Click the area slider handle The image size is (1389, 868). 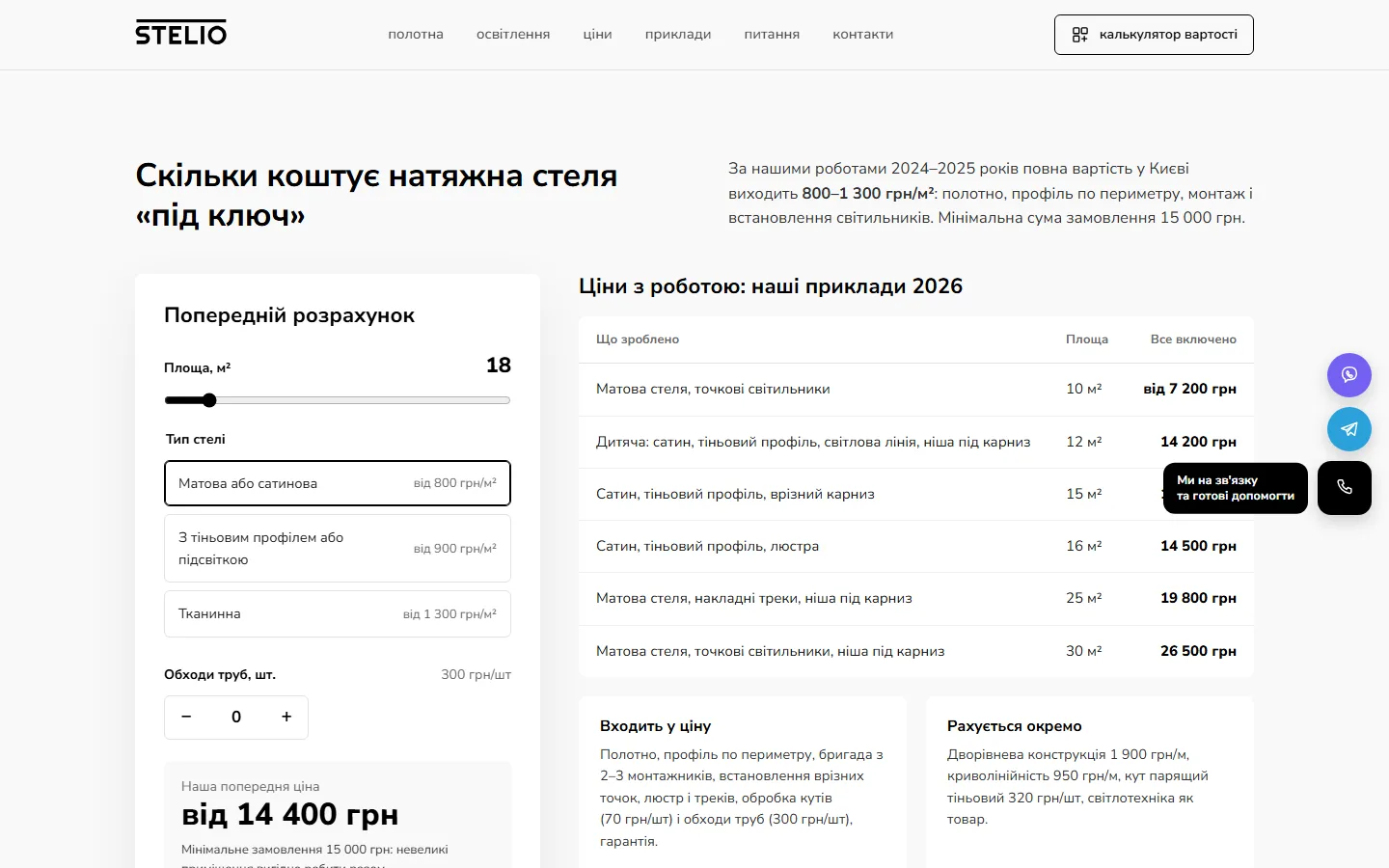(209, 400)
